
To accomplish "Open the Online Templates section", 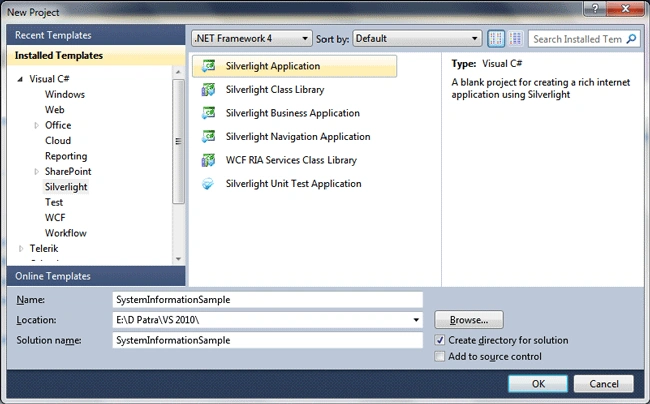I will coord(96,276).
